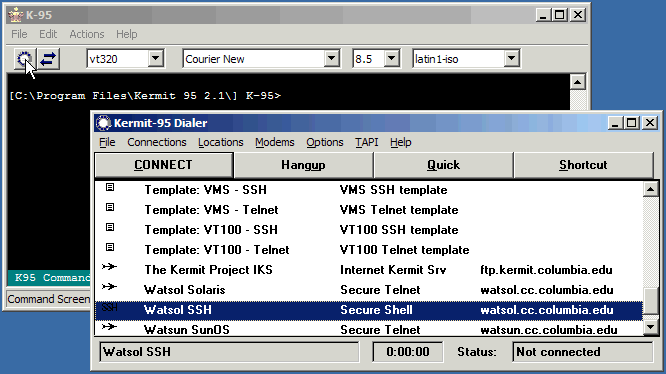The width and height of the screenshot is (666, 374).
Task: Open the Options menu in Dialer
Action: 325,142
